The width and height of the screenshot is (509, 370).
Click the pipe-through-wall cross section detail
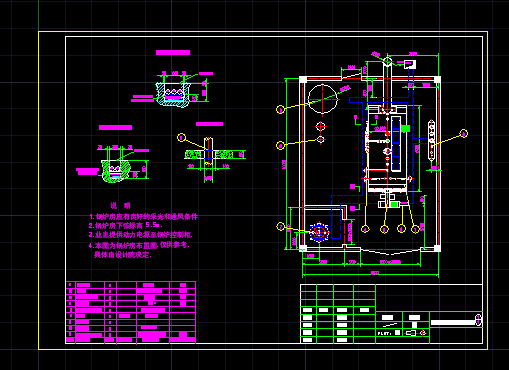click(209, 156)
